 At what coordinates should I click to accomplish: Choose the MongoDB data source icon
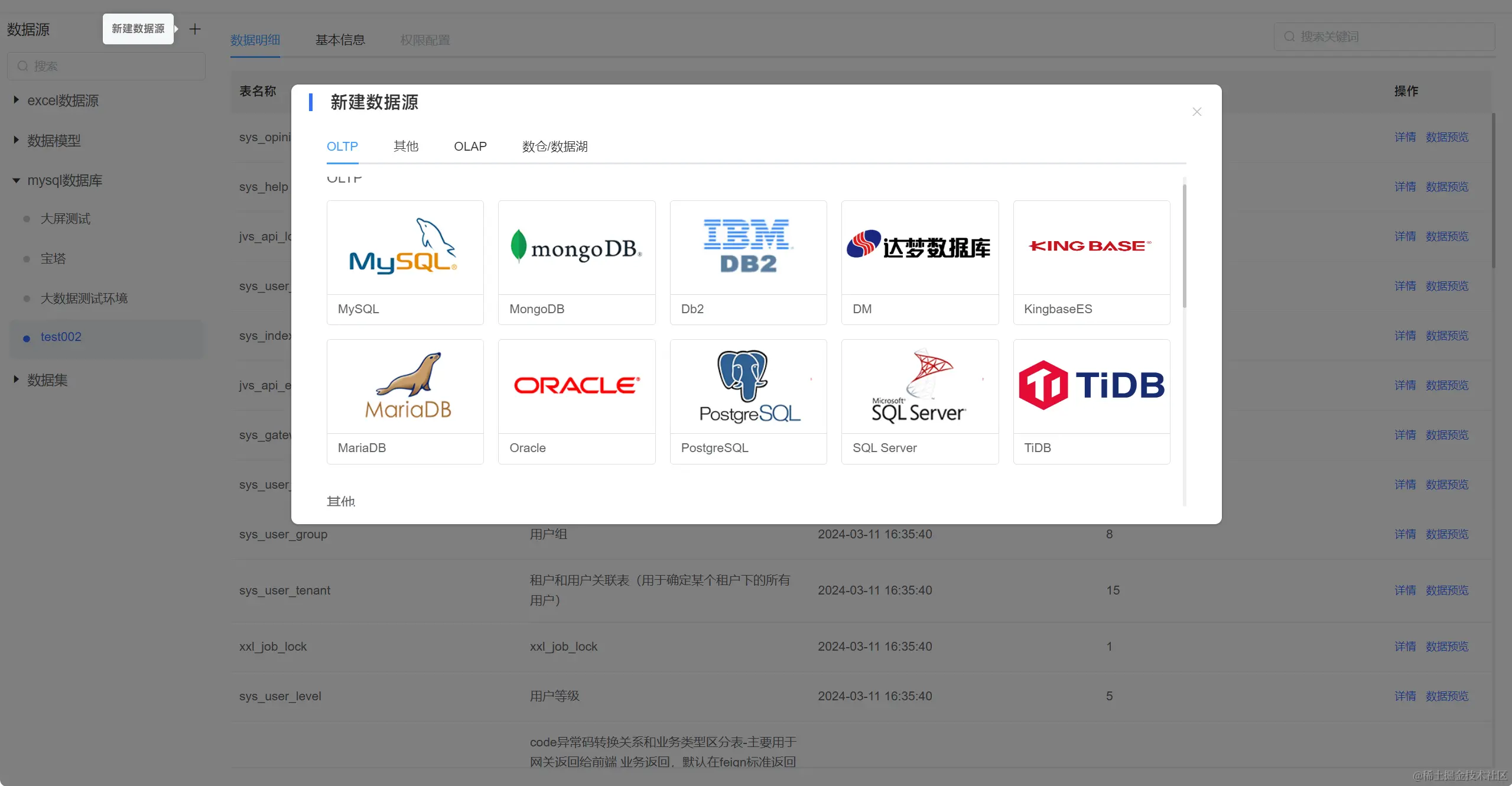pos(576,248)
